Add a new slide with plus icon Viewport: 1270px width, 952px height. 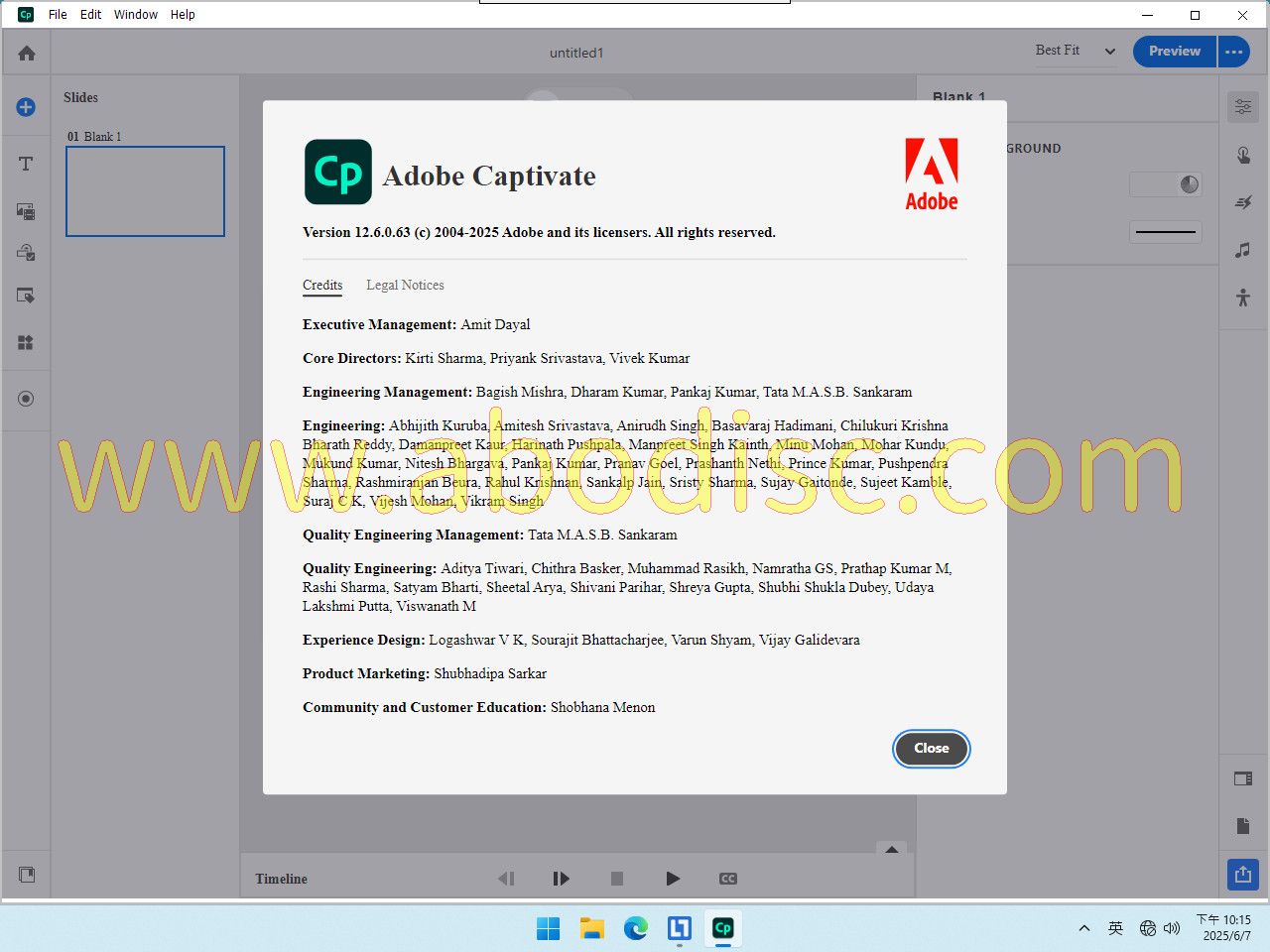coord(26,107)
